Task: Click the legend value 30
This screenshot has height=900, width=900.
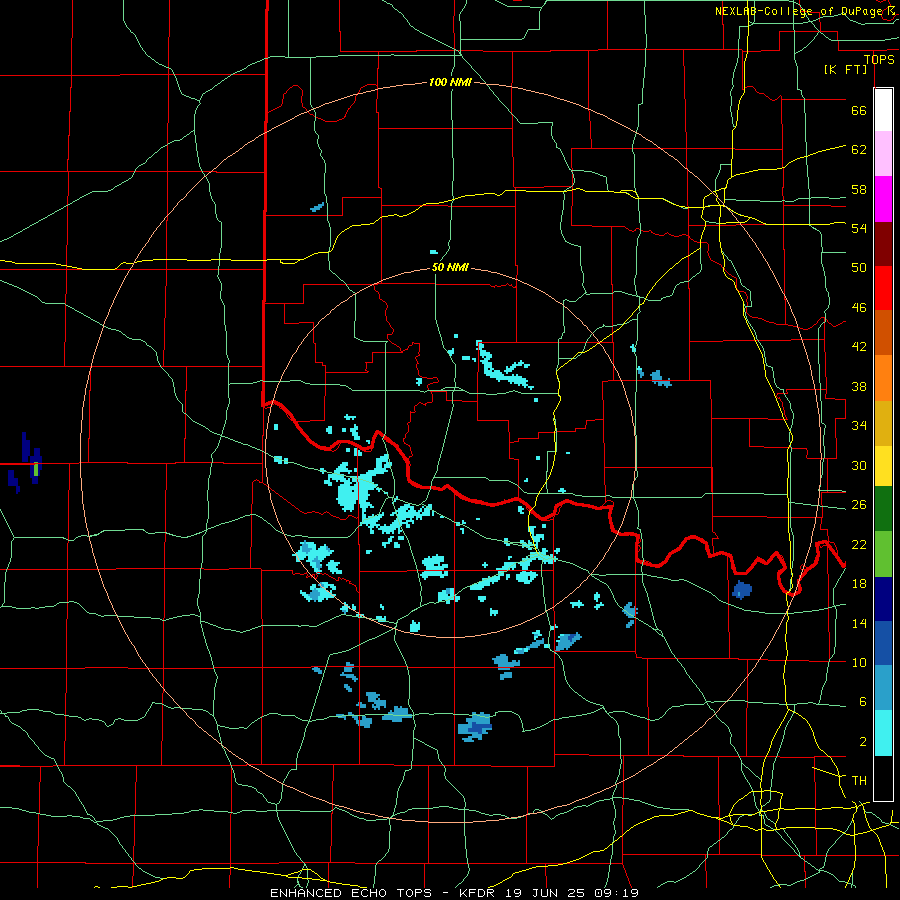Action: (x=859, y=465)
